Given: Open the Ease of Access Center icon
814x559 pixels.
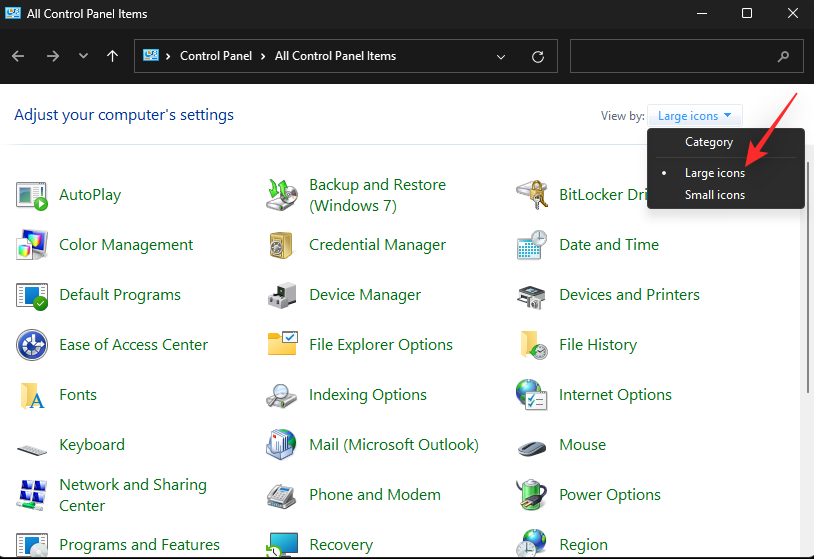Looking at the screenshot, I should coord(32,345).
